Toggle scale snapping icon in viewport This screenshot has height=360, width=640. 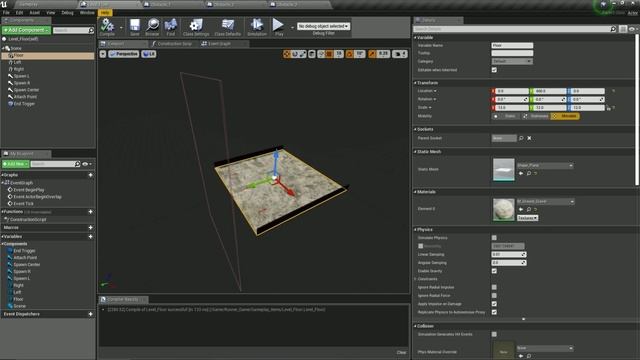(372, 54)
